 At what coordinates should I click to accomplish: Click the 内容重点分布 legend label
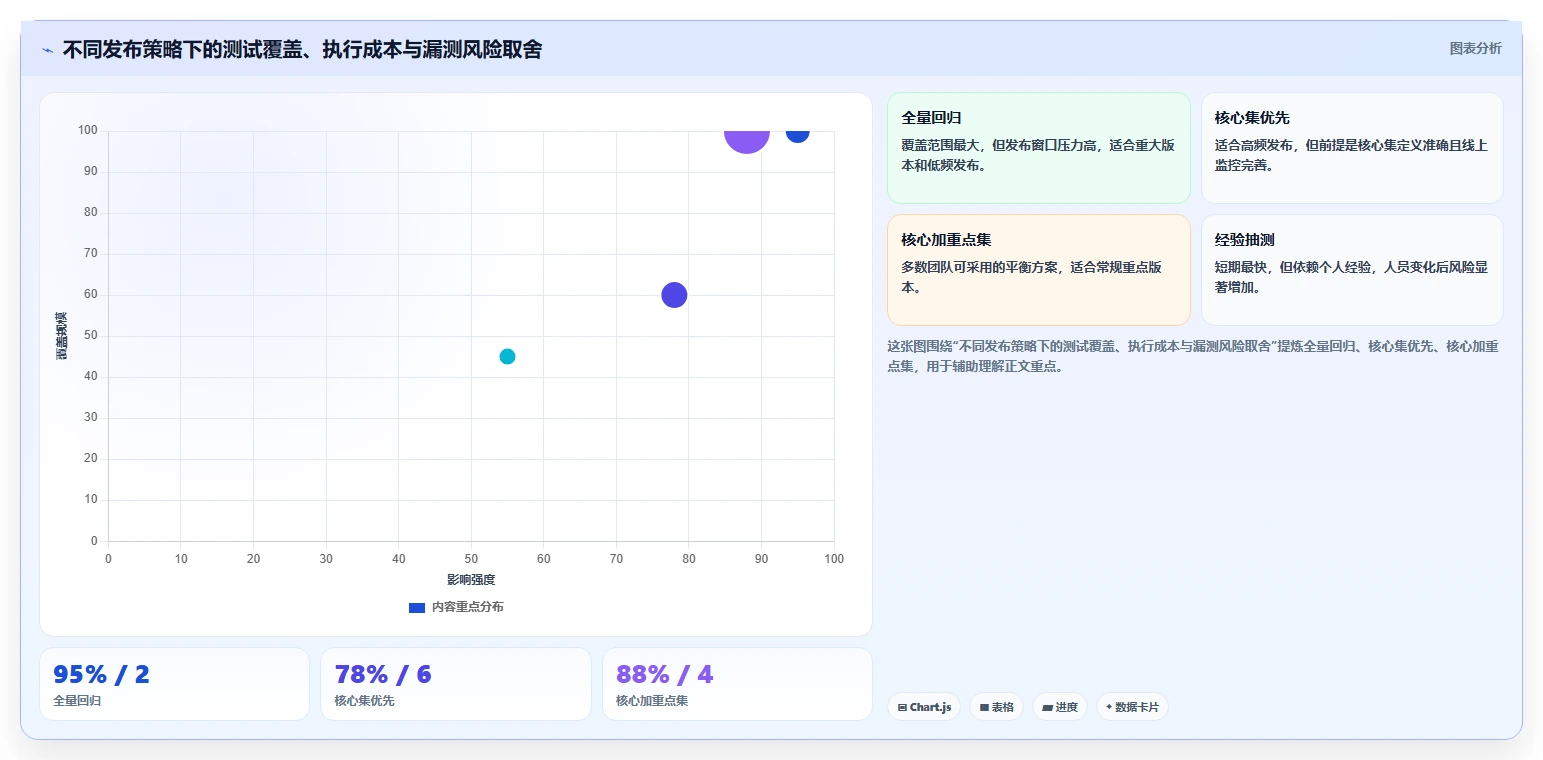pyautogui.click(x=467, y=607)
